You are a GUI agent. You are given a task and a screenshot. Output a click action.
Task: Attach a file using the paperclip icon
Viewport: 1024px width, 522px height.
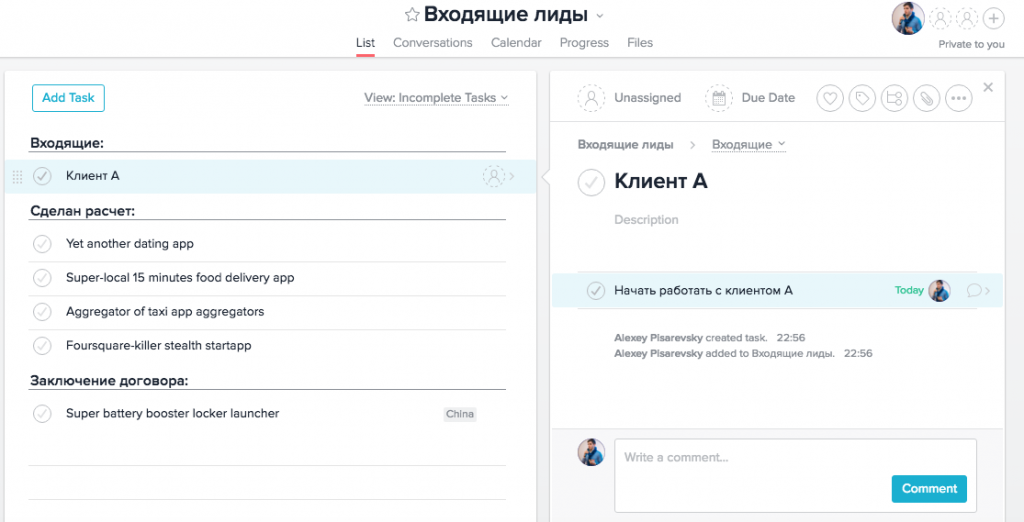(926, 98)
